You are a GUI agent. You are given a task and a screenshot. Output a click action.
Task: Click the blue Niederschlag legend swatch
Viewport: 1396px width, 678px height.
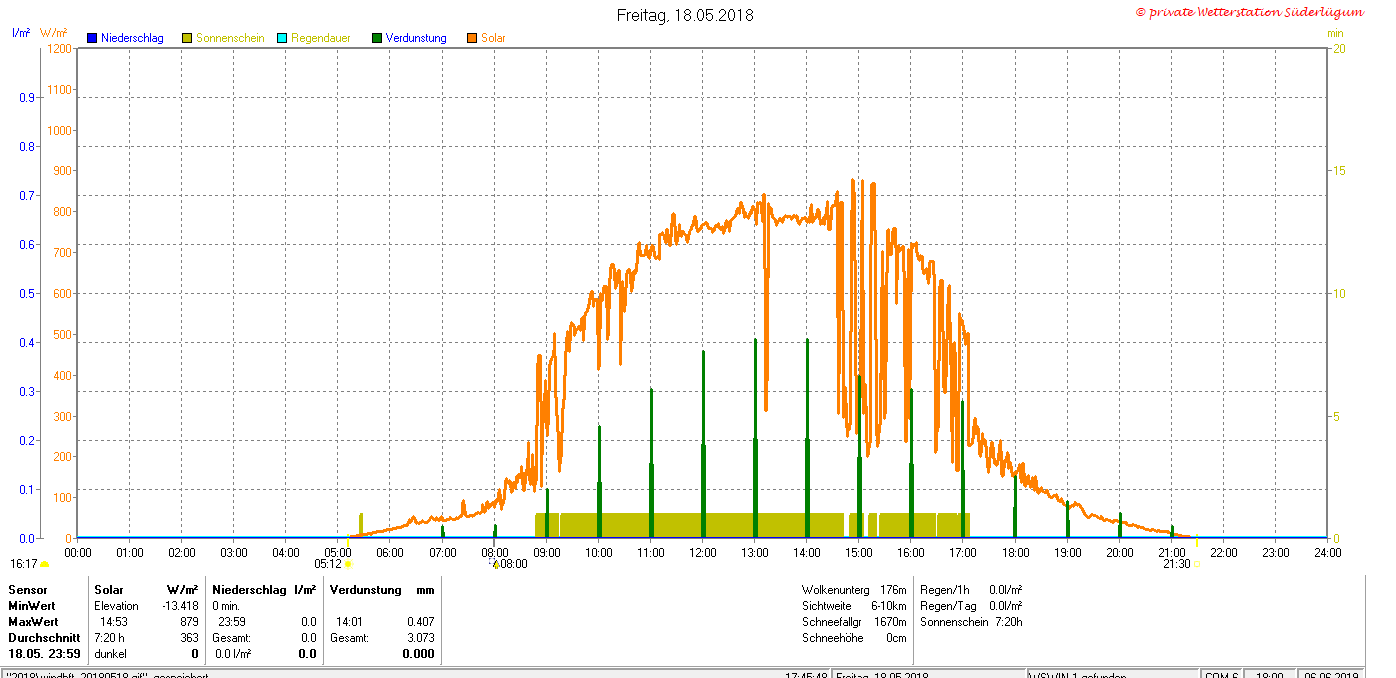point(92,38)
